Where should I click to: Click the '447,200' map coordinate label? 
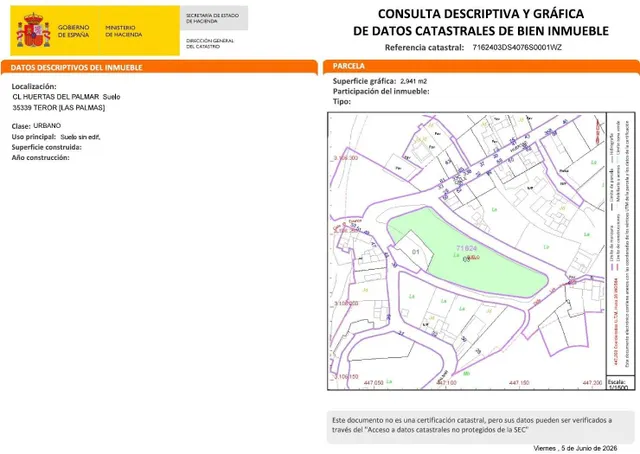(592, 383)
